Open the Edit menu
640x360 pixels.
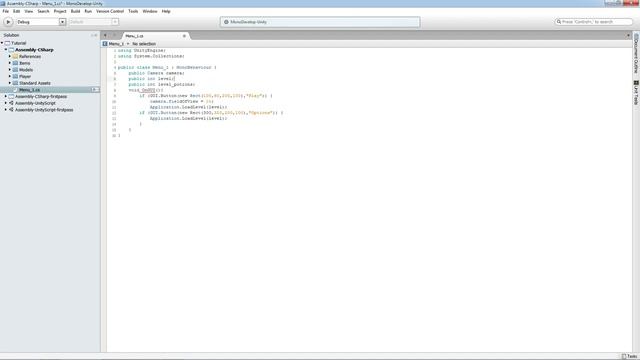[16, 11]
